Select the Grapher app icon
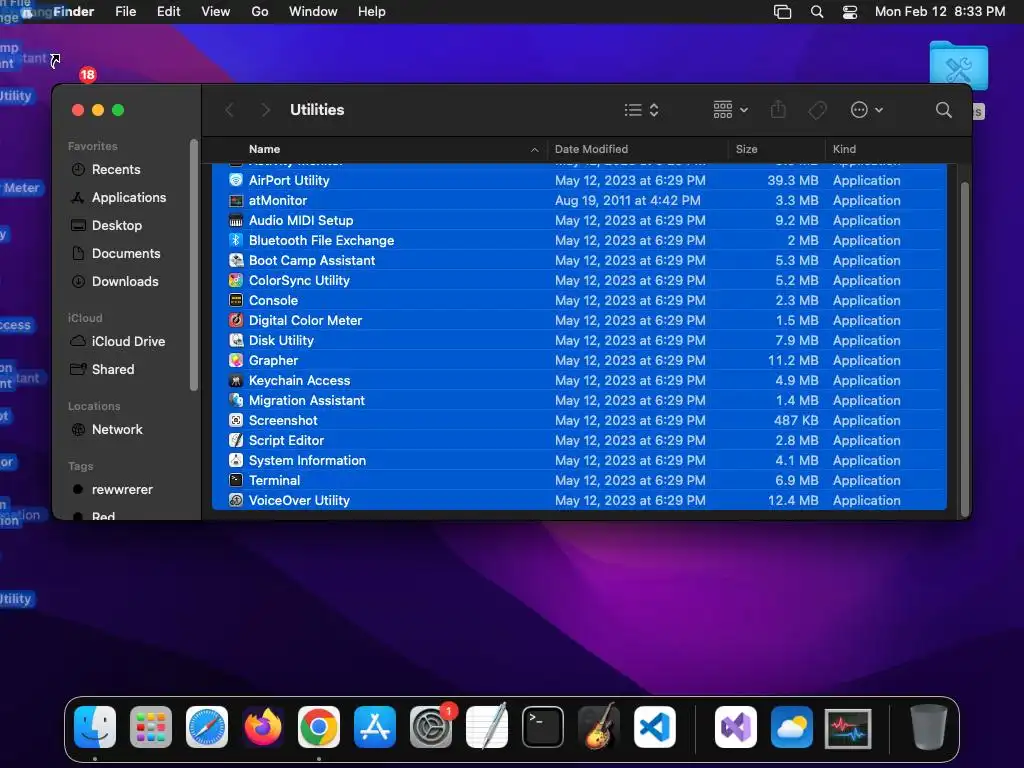Viewport: 1024px width, 768px height. click(x=236, y=360)
